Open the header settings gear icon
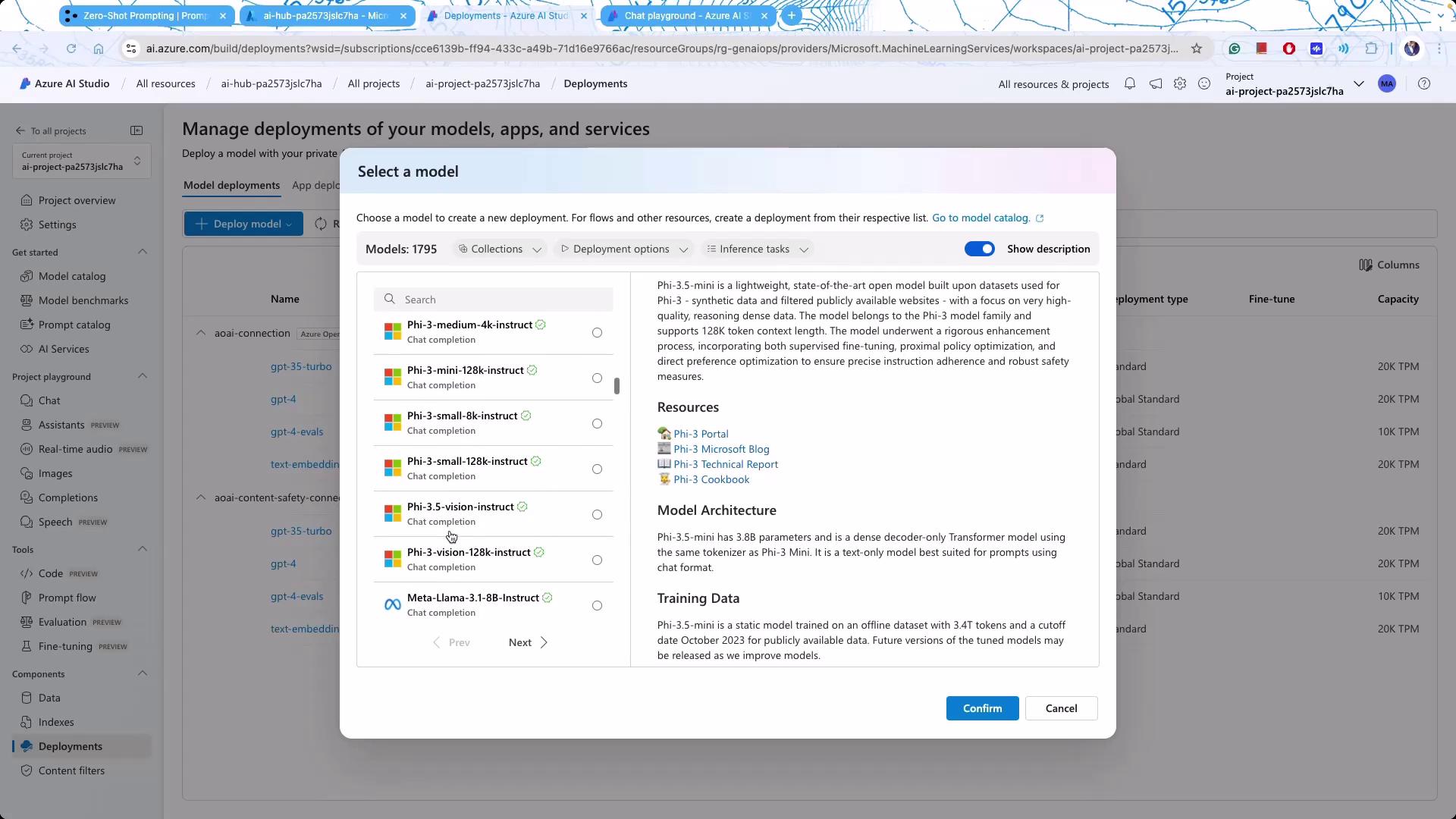Viewport: 1456px width, 819px height. (1180, 84)
